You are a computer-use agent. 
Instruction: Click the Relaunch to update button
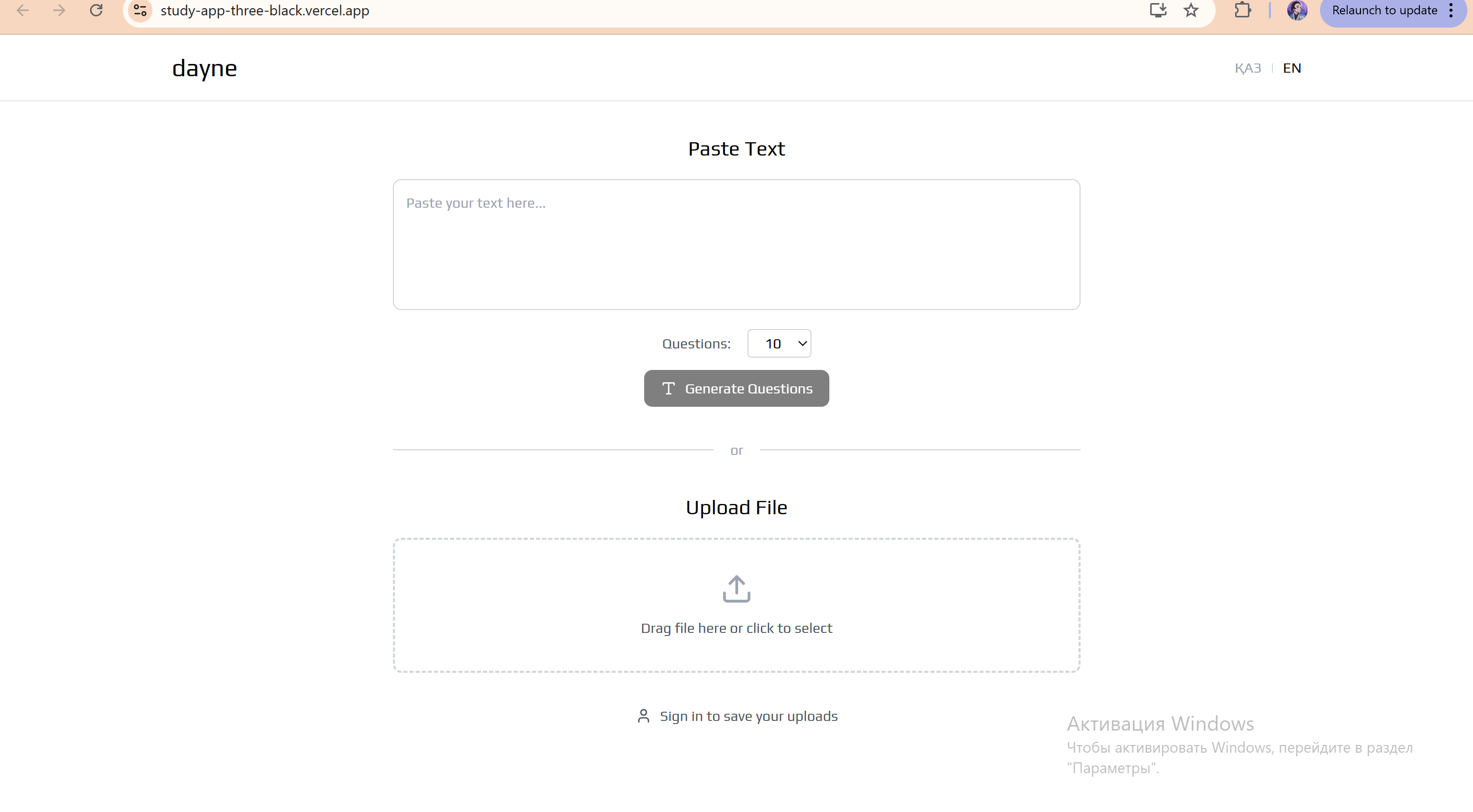click(x=1384, y=10)
